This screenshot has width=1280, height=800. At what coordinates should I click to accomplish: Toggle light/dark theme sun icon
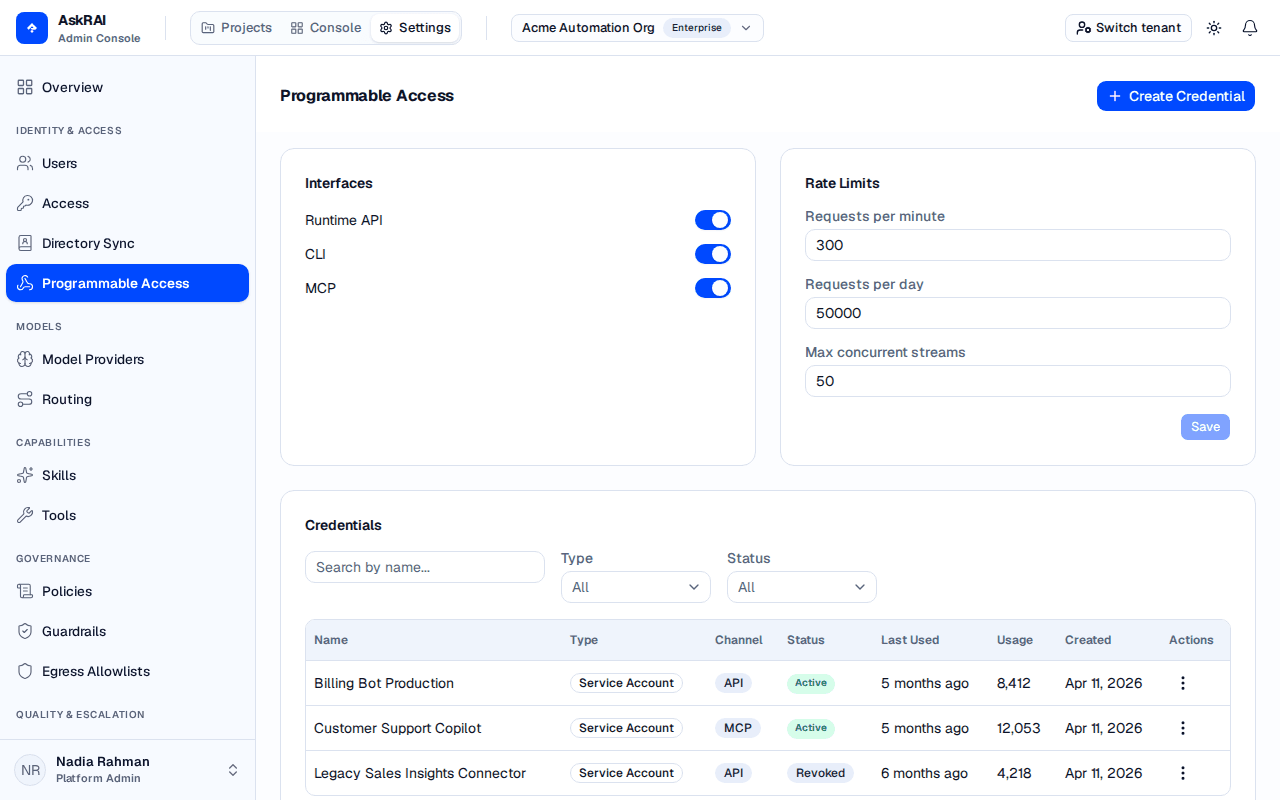[x=1214, y=28]
